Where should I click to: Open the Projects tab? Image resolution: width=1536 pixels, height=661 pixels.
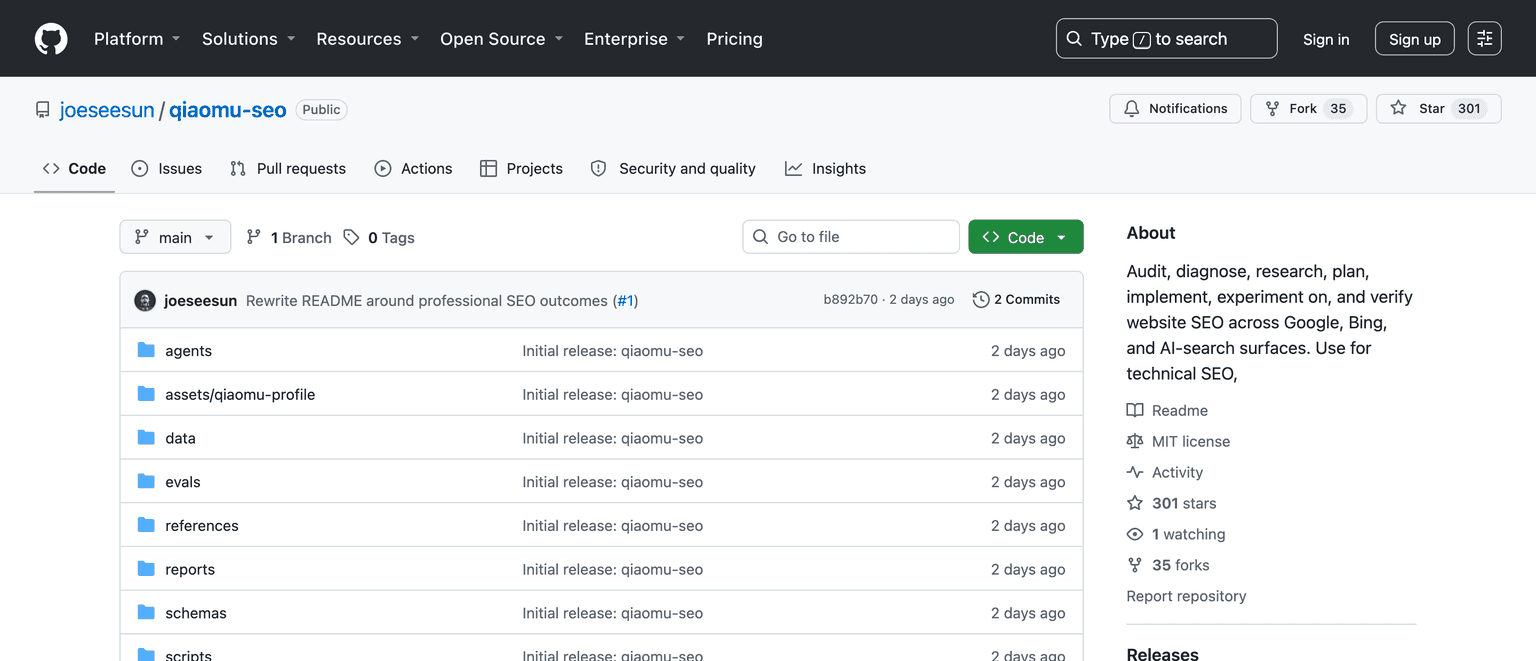click(521, 169)
